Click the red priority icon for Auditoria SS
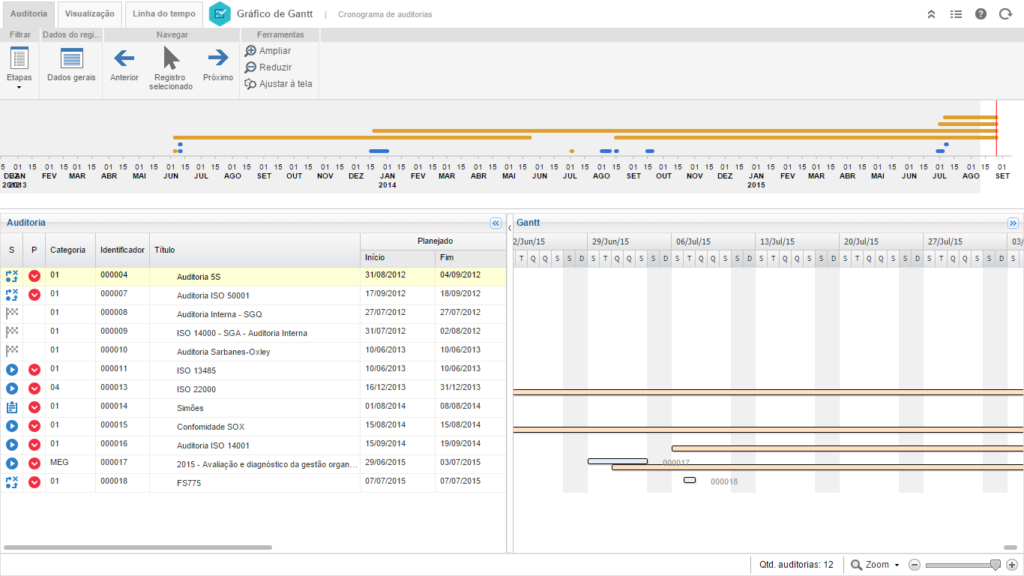1024x576 pixels. click(34, 276)
